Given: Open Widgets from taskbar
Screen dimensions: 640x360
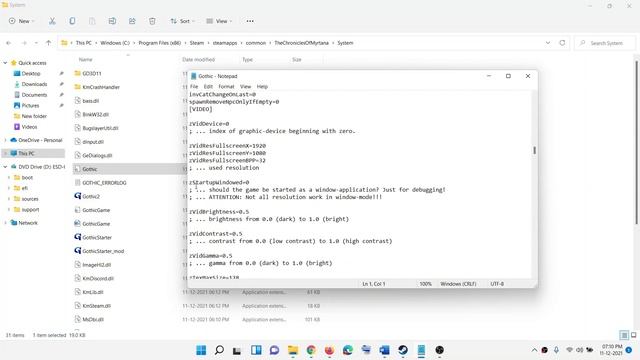Looking at the screenshot, I should click(256, 350).
